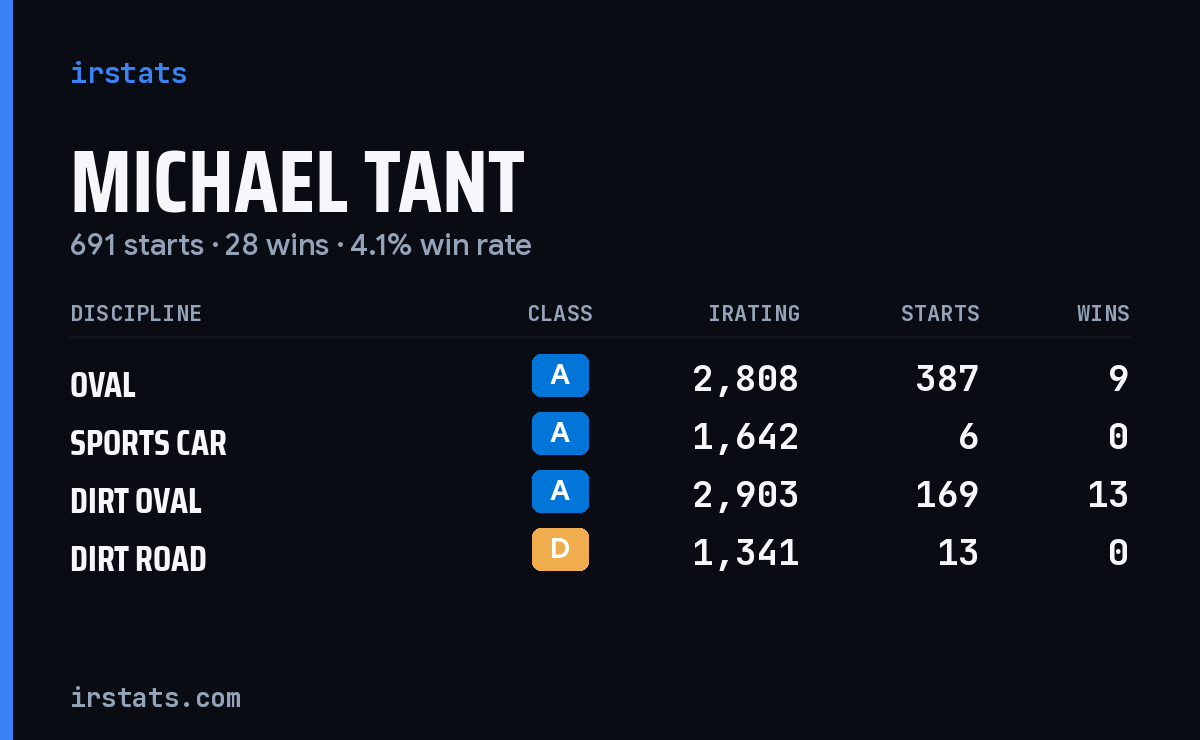Click the Dirt Oval iRating value 2,903
The image size is (1200, 740).
click(x=746, y=495)
